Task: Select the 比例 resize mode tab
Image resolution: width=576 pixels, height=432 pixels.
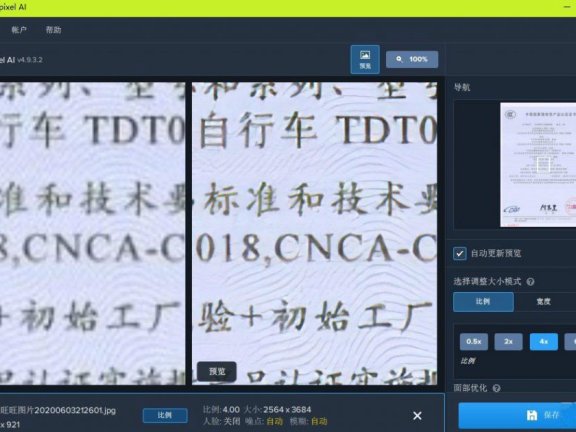Action: pos(483,302)
